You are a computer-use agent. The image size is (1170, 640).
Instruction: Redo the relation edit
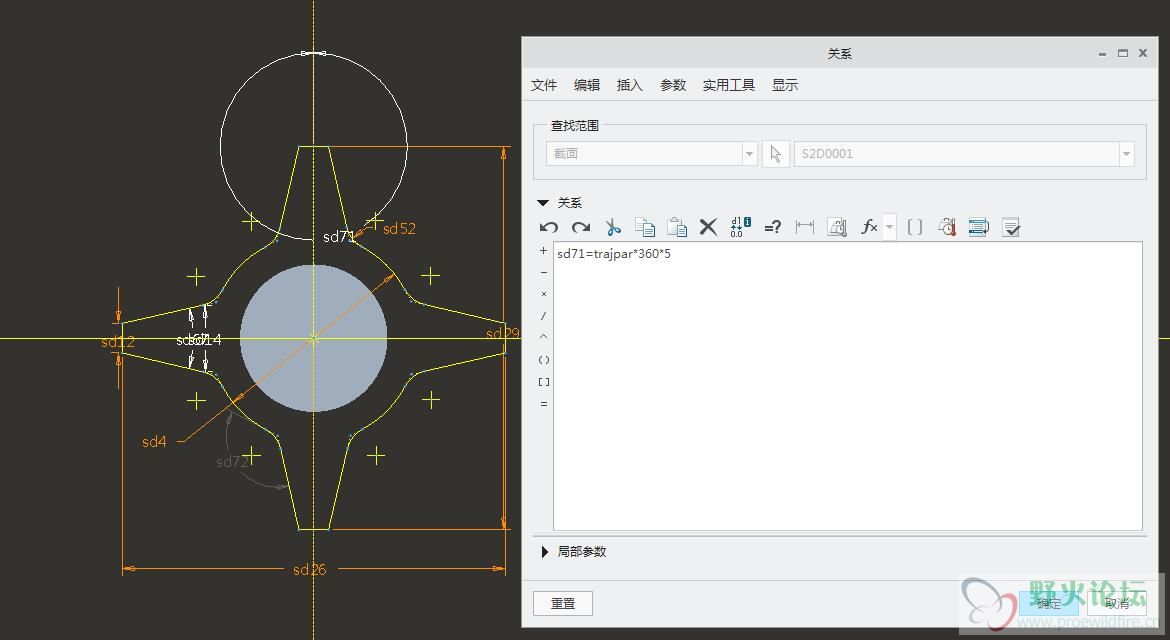coord(581,227)
